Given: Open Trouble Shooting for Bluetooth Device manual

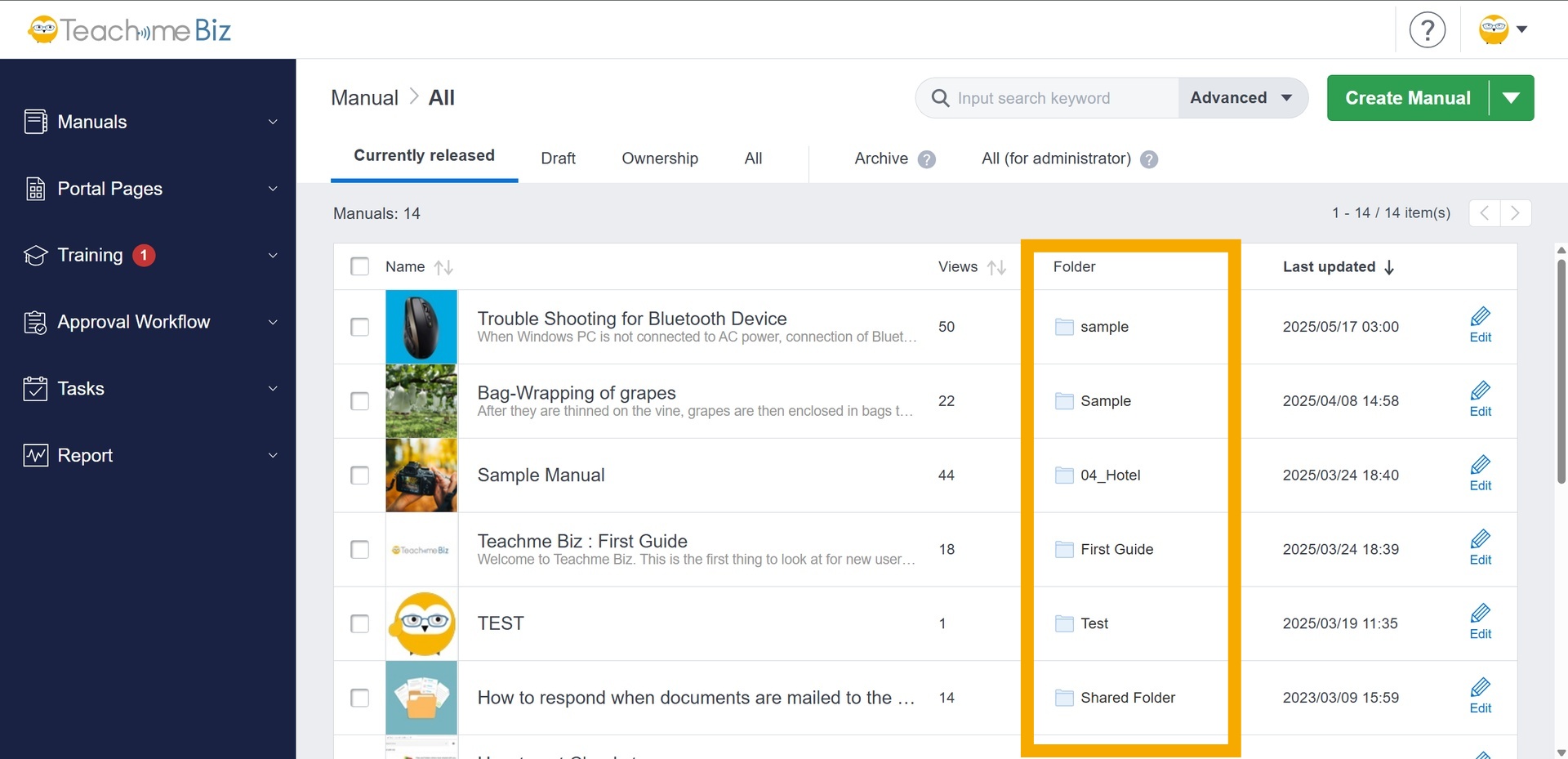Looking at the screenshot, I should tap(631, 319).
